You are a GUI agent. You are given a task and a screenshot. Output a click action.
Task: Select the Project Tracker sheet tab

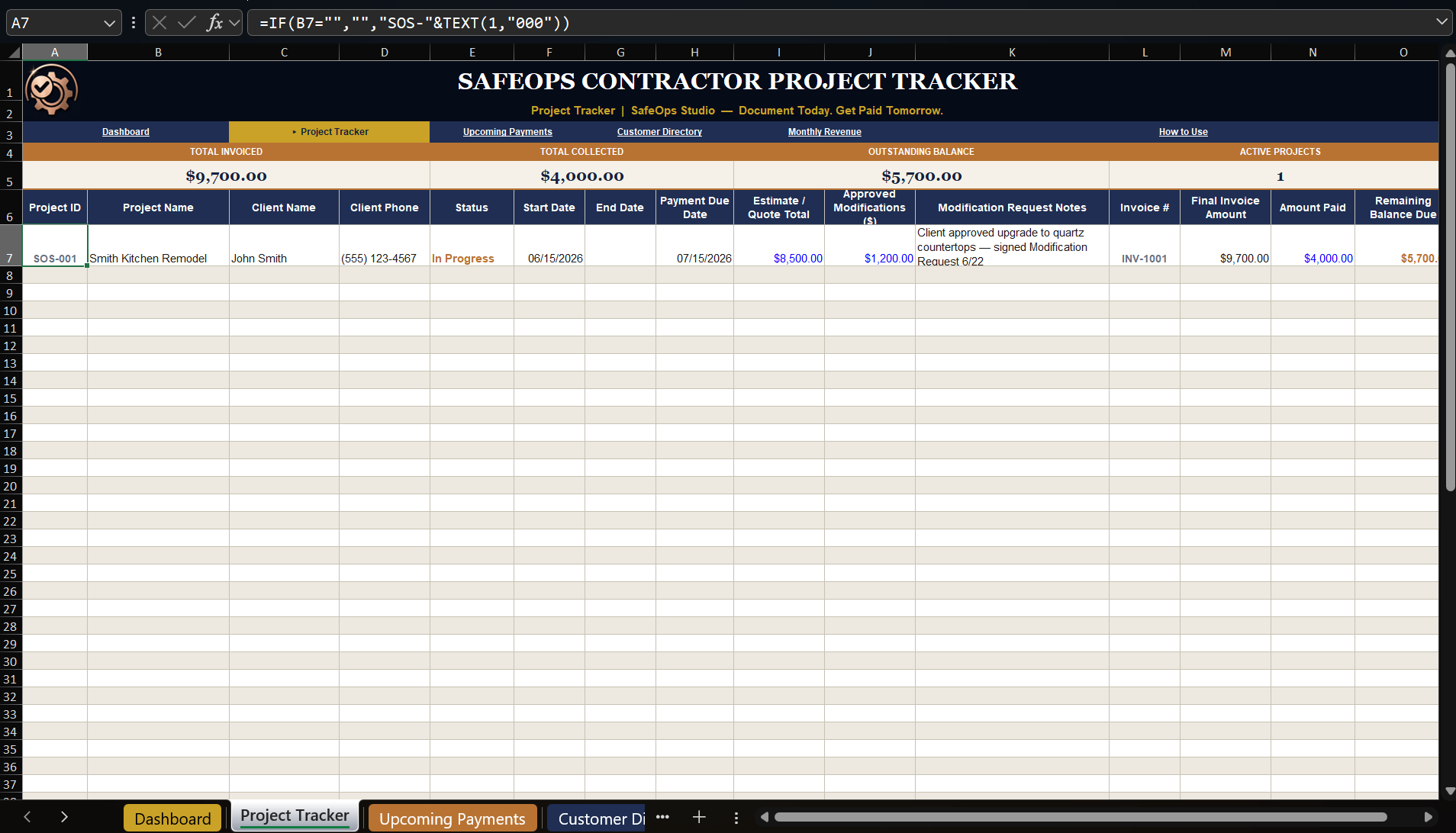click(295, 815)
